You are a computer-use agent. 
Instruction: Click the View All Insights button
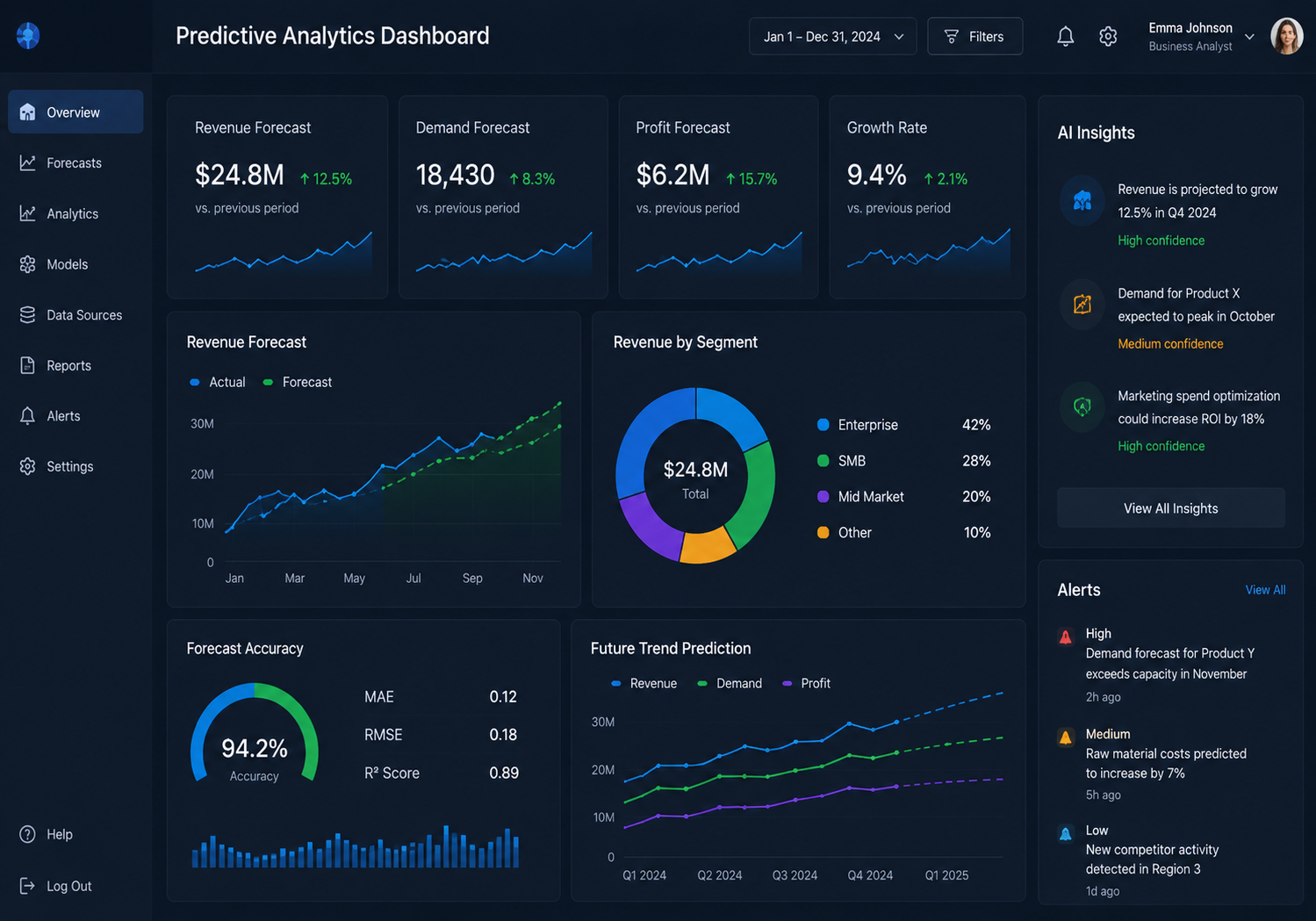tap(1170, 508)
